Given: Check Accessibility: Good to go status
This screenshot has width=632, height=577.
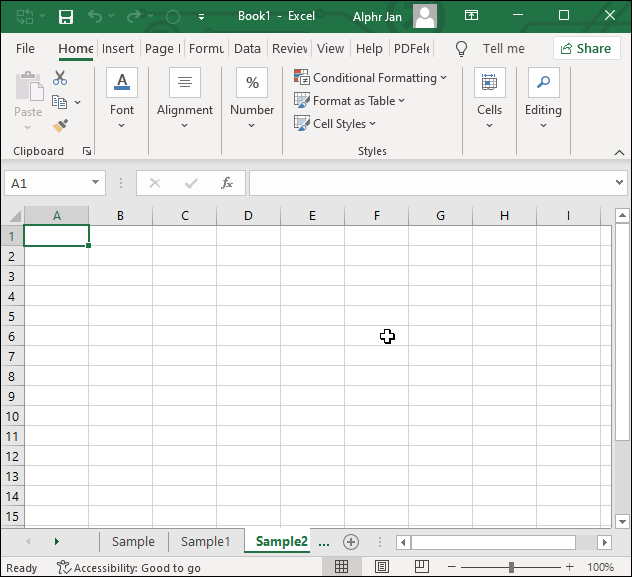Looking at the screenshot, I should pos(129,567).
